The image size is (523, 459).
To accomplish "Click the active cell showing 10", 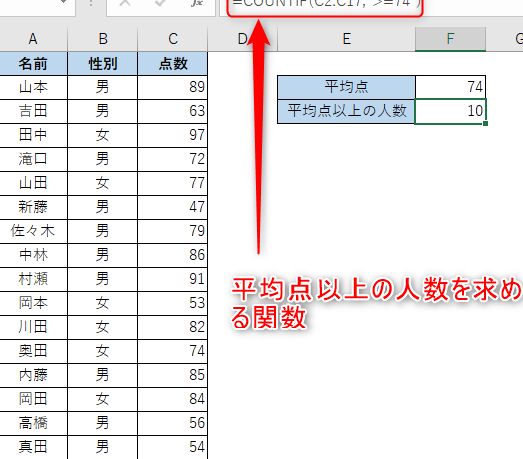I will [x=450, y=111].
